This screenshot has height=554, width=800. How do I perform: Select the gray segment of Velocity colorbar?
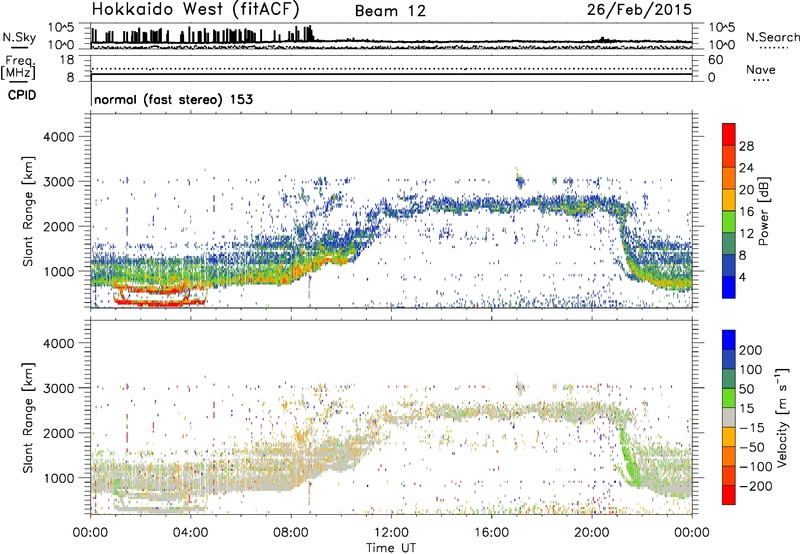point(729,417)
